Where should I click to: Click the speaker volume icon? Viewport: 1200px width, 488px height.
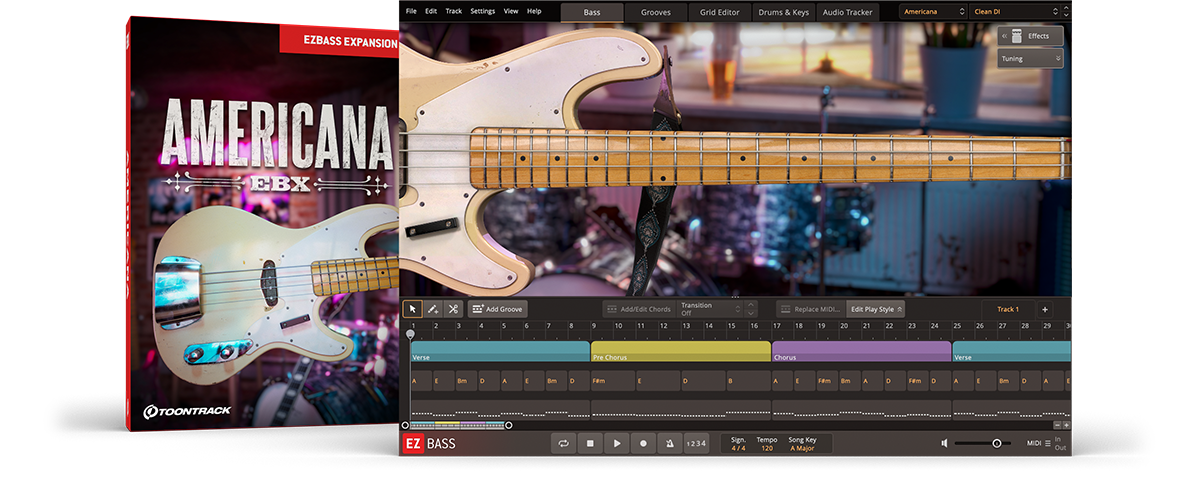[x=945, y=443]
